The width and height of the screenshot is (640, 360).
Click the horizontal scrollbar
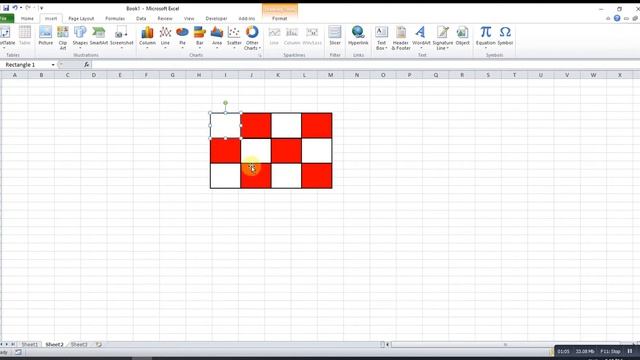(x=504, y=344)
